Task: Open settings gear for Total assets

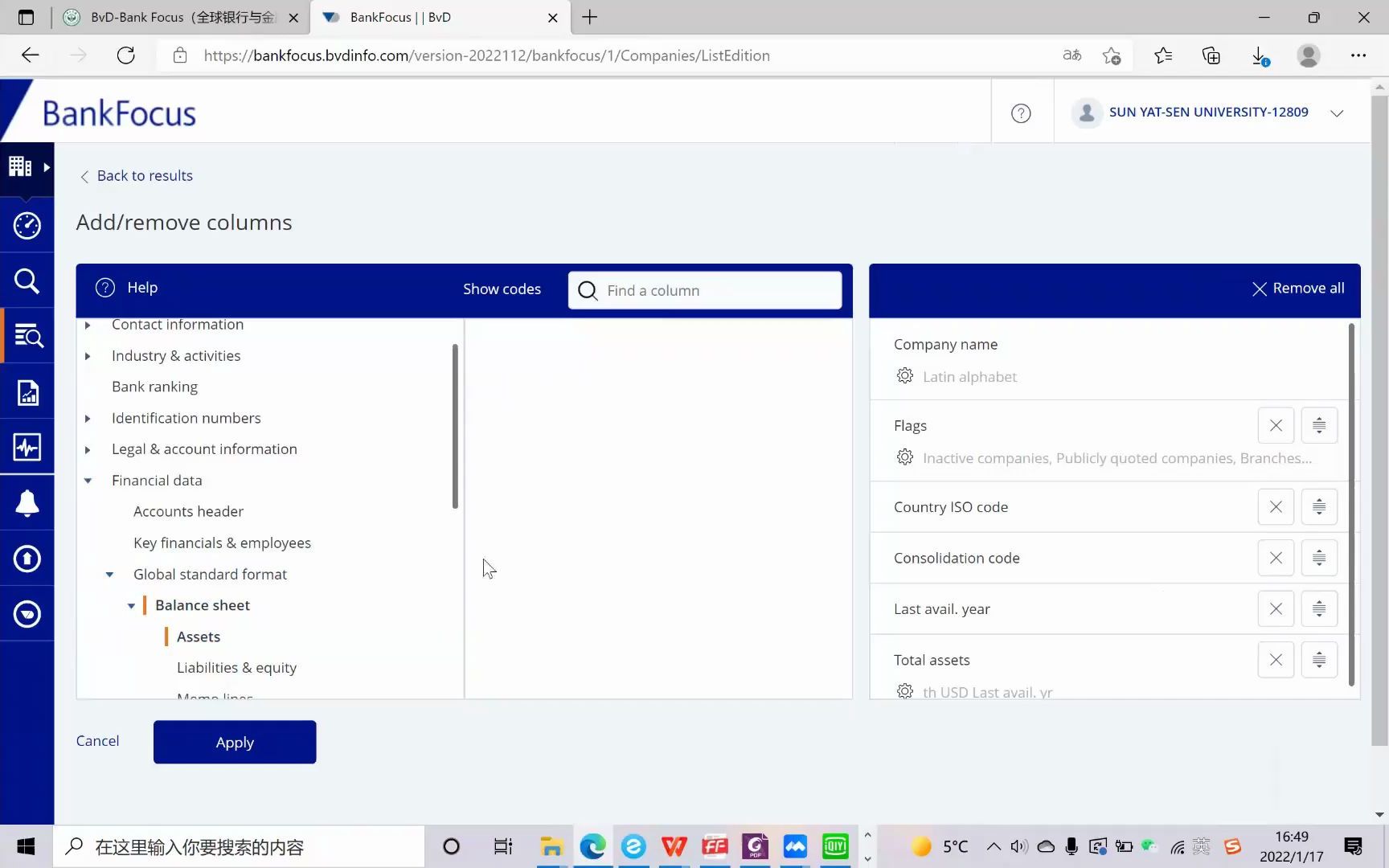Action: (x=904, y=691)
